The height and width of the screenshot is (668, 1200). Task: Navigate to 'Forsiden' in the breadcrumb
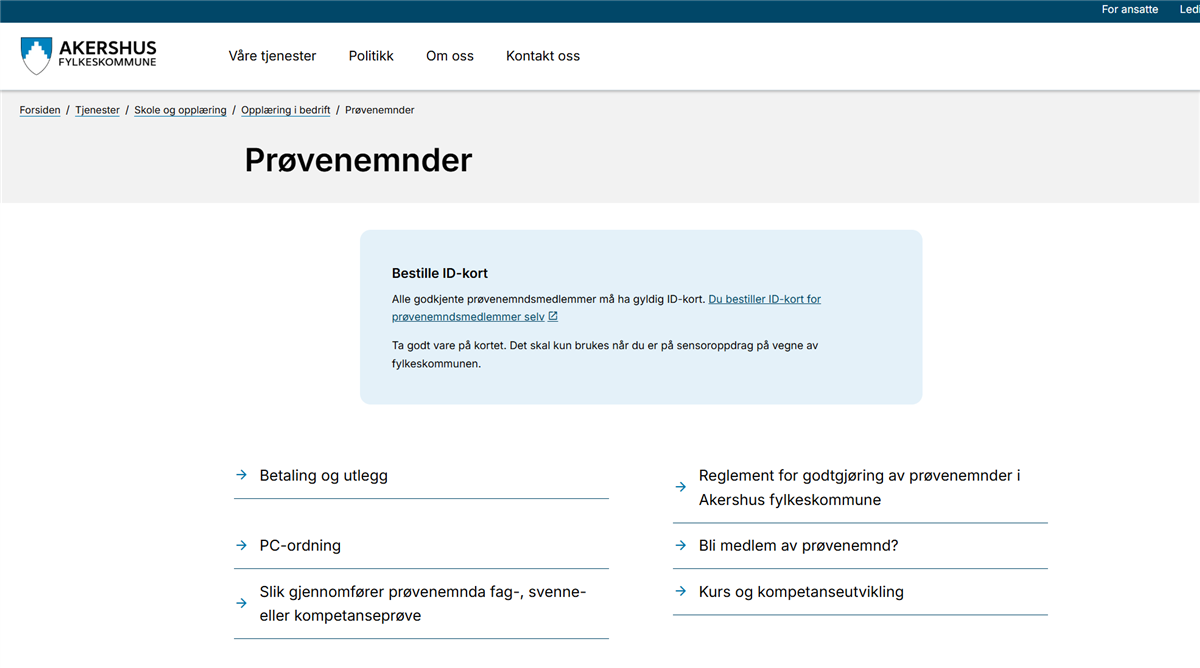point(40,110)
